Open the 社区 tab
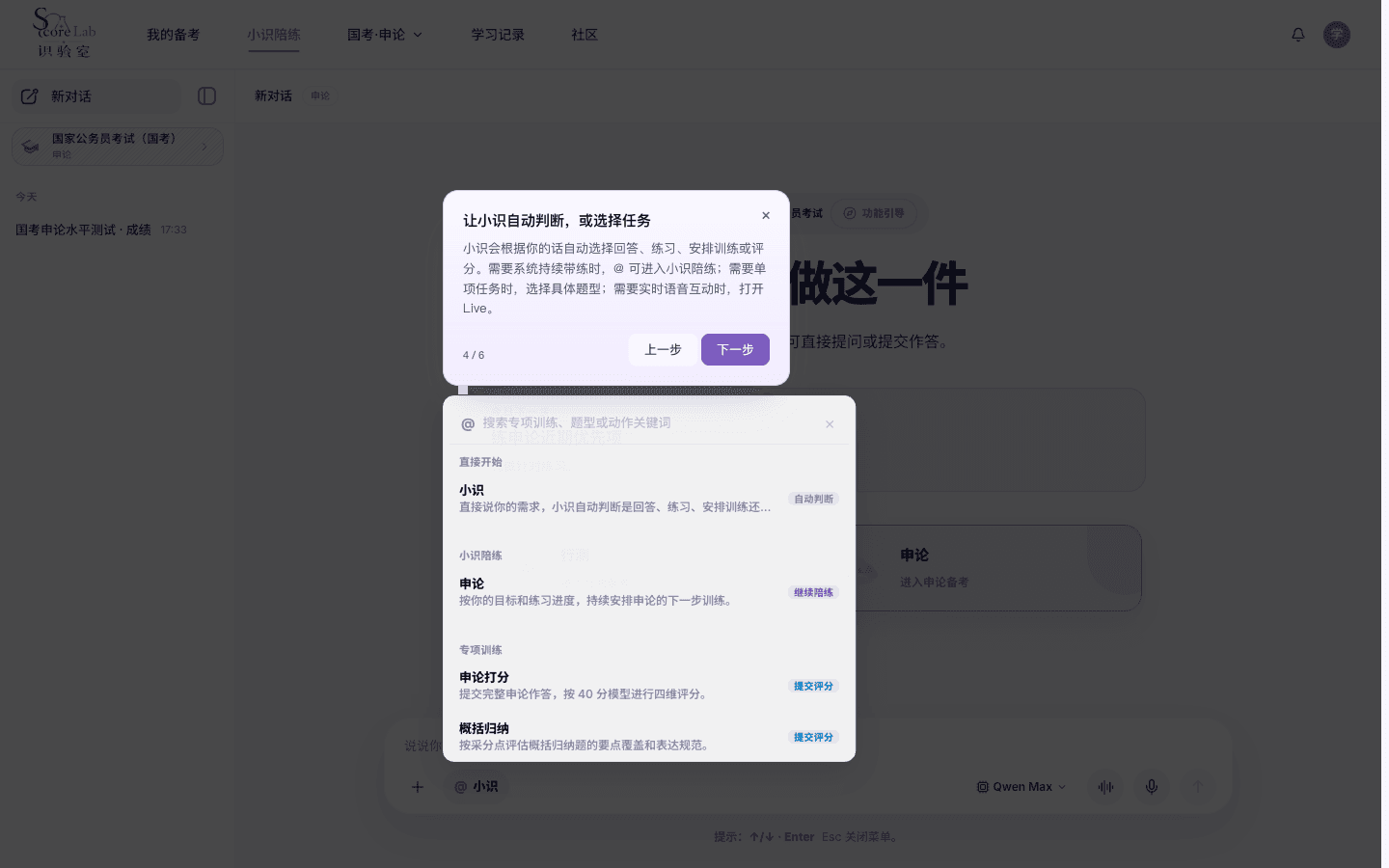This screenshot has height=868, width=1389. 585,35
